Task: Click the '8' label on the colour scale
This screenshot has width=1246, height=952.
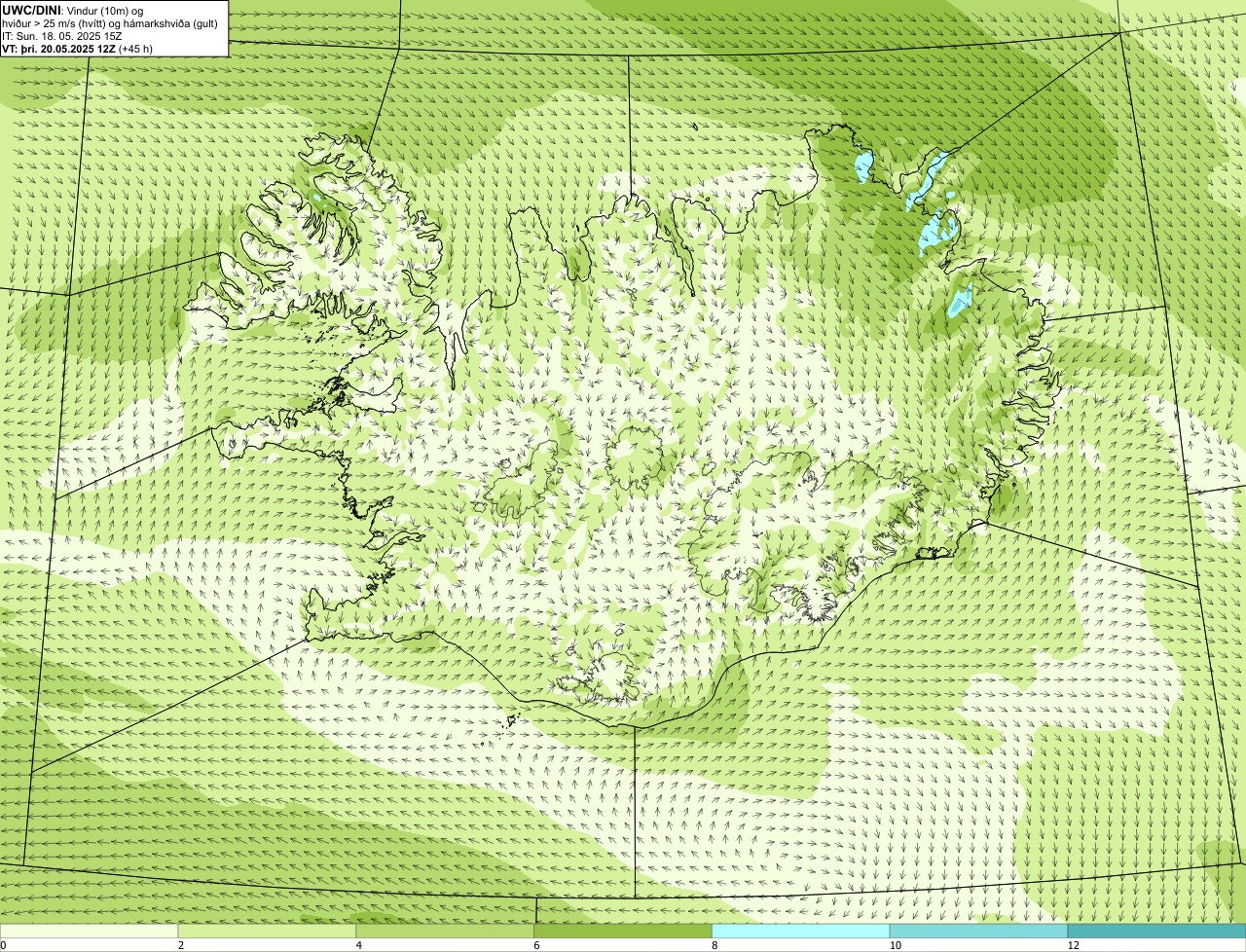Action: [x=715, y=945]
